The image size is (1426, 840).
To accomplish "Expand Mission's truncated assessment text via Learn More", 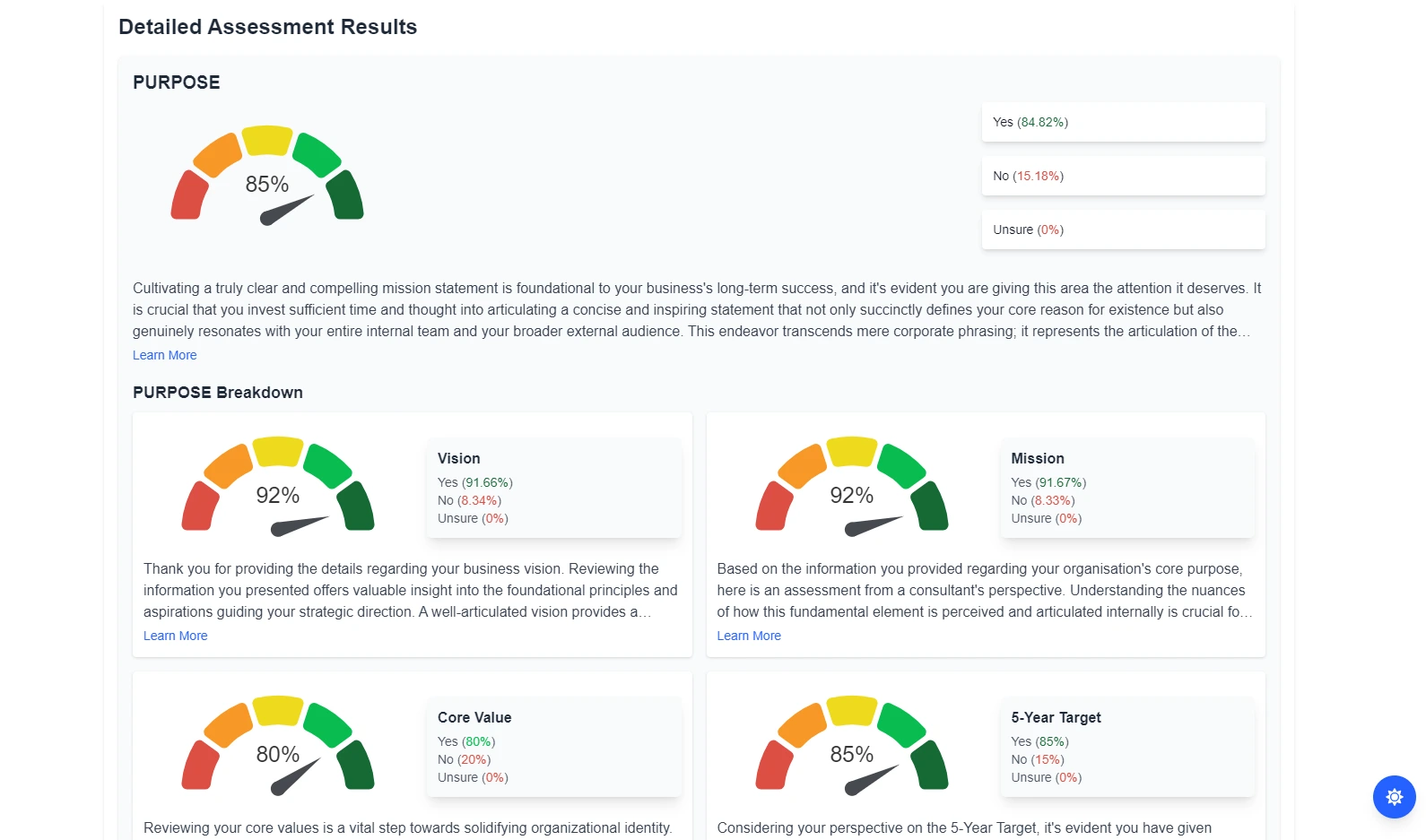I will pyautogui.click(x=749, y=636).
